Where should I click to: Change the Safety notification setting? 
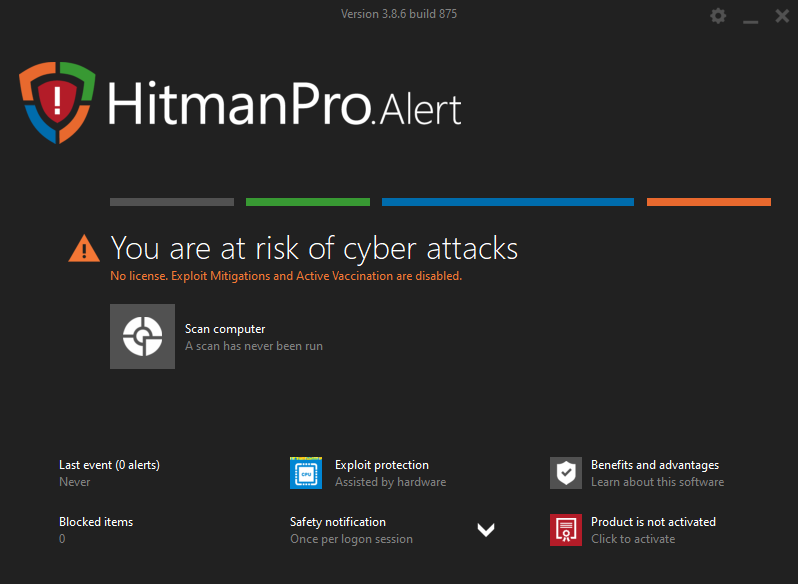click(351, 530)
